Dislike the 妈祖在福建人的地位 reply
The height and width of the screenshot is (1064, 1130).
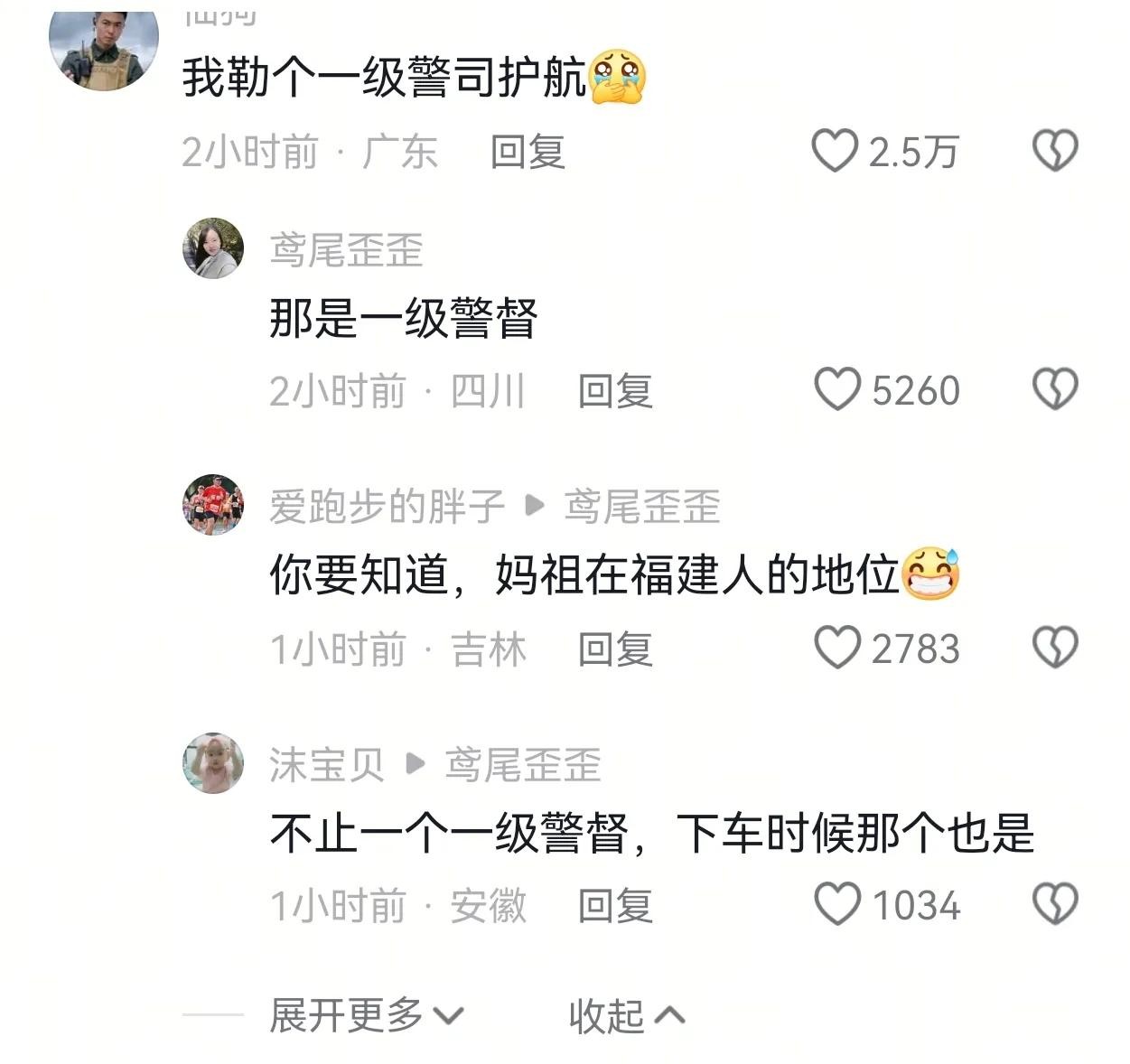1055,648
